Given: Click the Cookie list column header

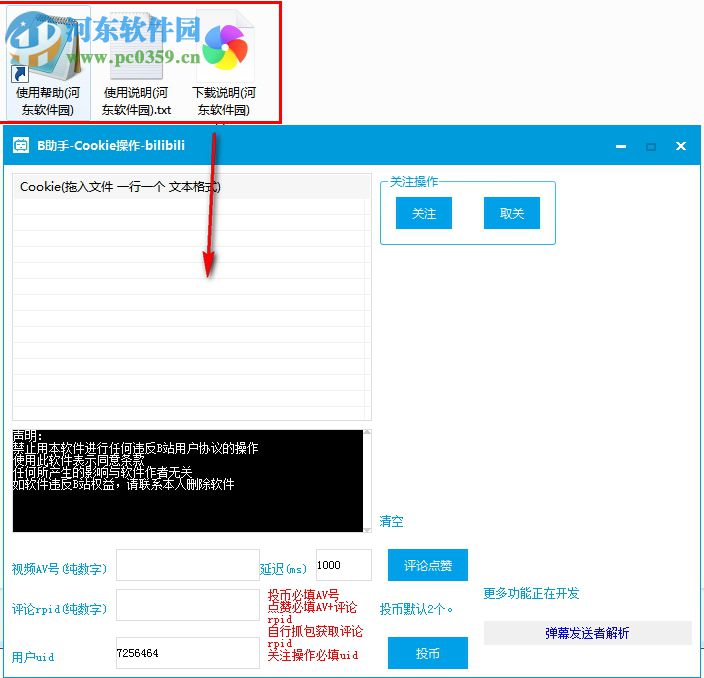Looking at the screenshot, I should (192, 186).
